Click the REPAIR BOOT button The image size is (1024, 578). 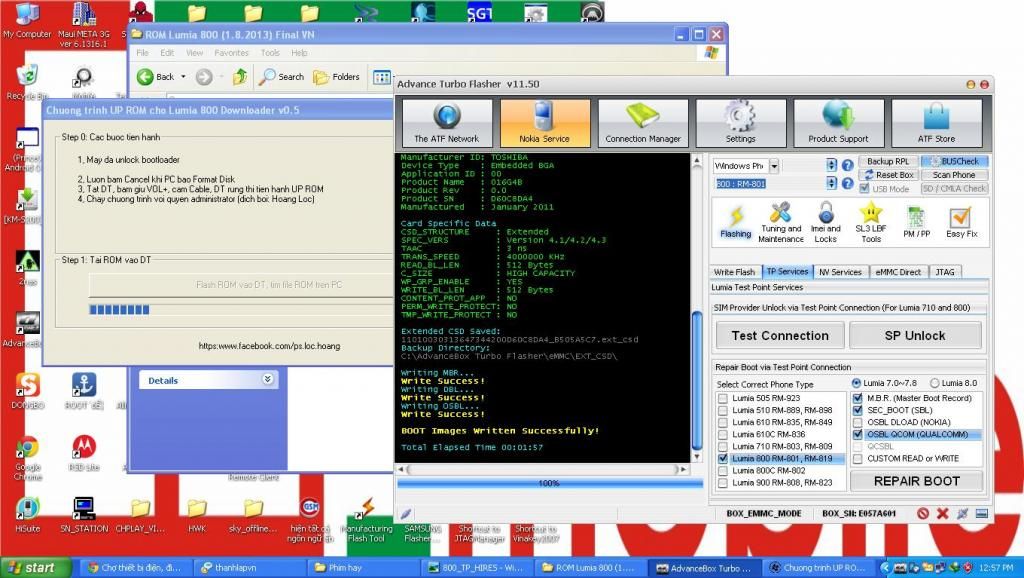click(x=916, y=481)
